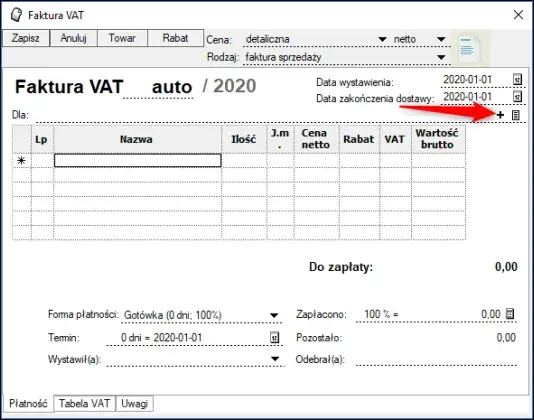This screenshot has height=420, width=534.
Task: Switch to the Tabela VAT tab
Action: [x=84, y=403]
